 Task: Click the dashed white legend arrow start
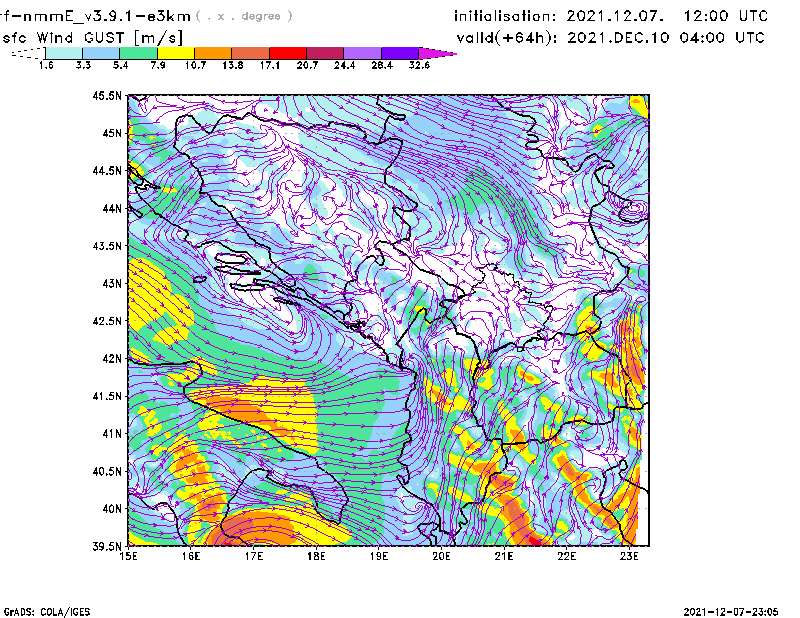pos(28,53)
